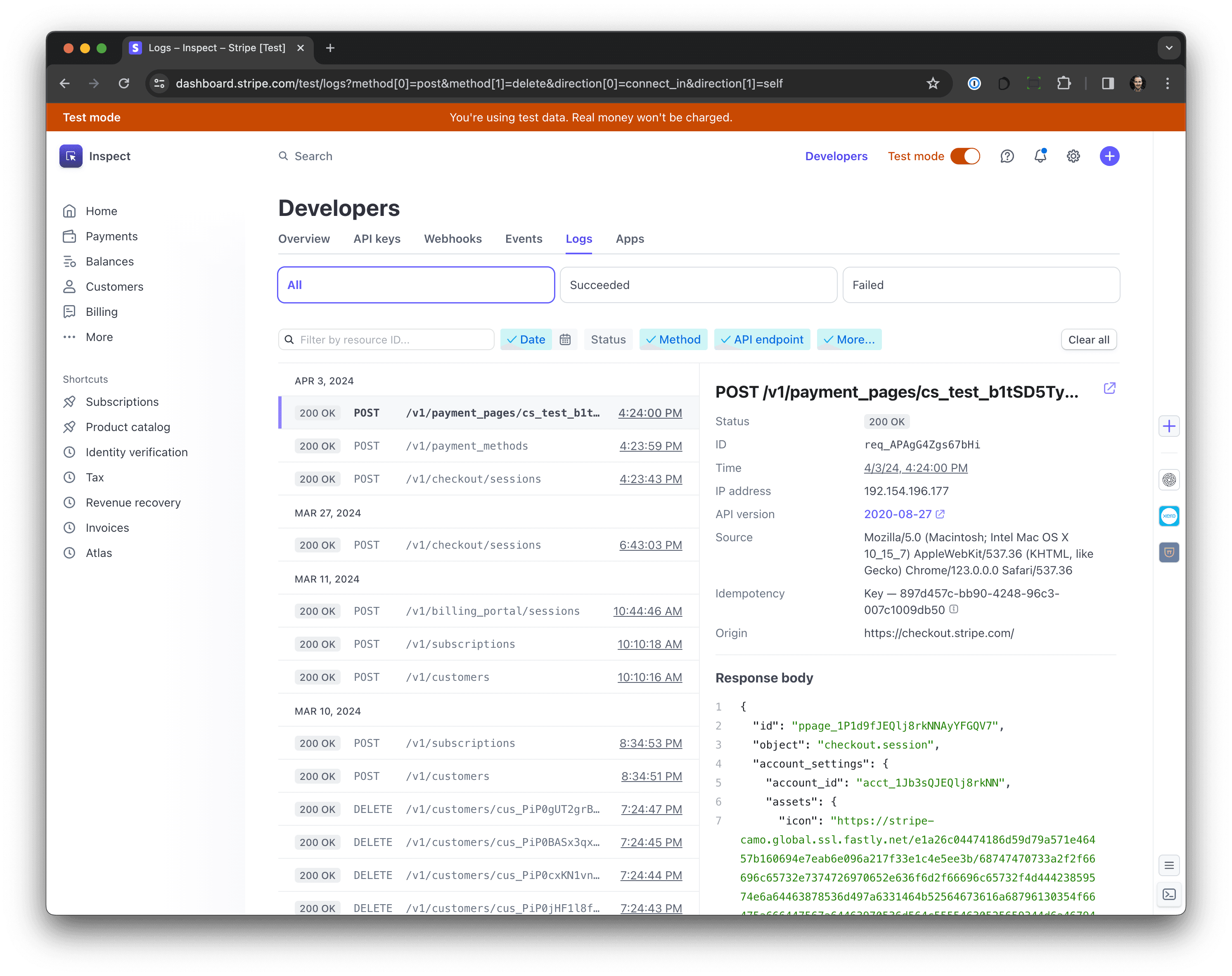Screen dimensions: 1232x976
Task: Open Subscriptions shortcut
Action: tap(110, 402)
